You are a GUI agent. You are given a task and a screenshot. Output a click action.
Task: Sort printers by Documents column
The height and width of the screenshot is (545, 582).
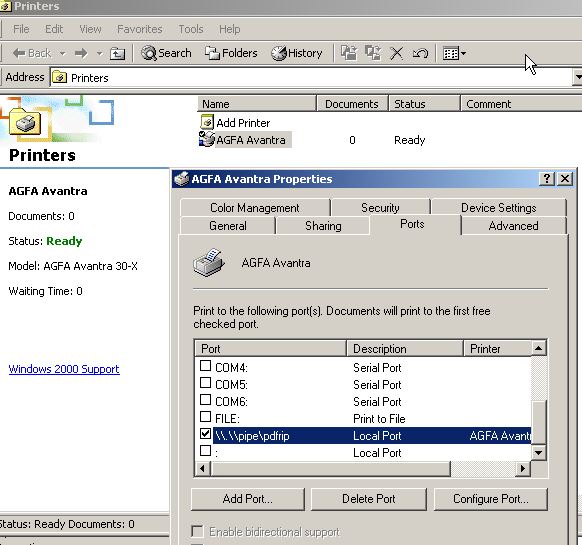[352, 104]
